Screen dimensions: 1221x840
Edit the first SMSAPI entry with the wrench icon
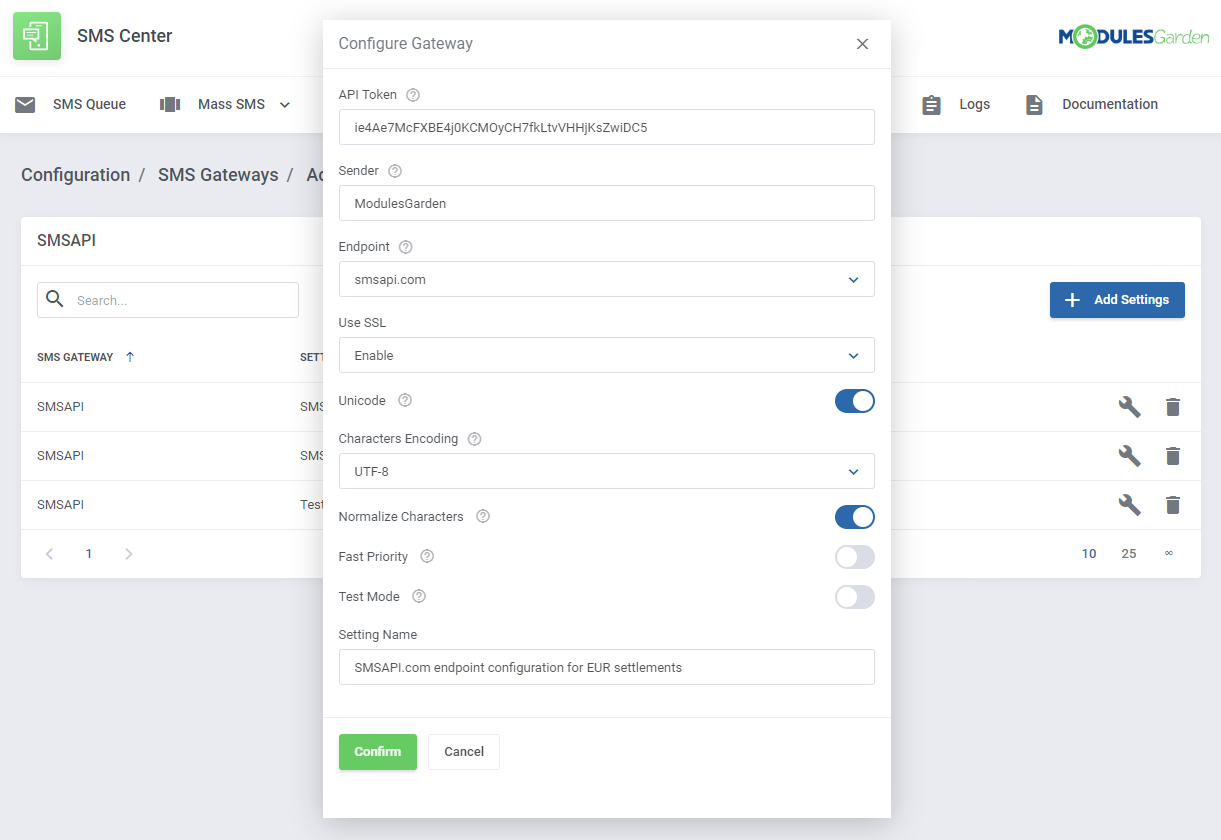[x=1129, y=407]
